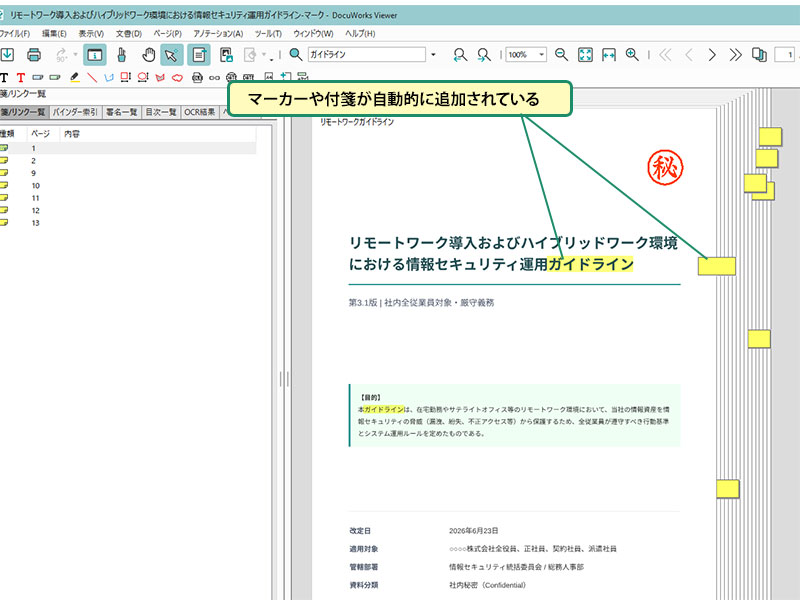This screenshot has height=600, width=800.
Task: Click the fit whole page icon
Action: point(585,55)
